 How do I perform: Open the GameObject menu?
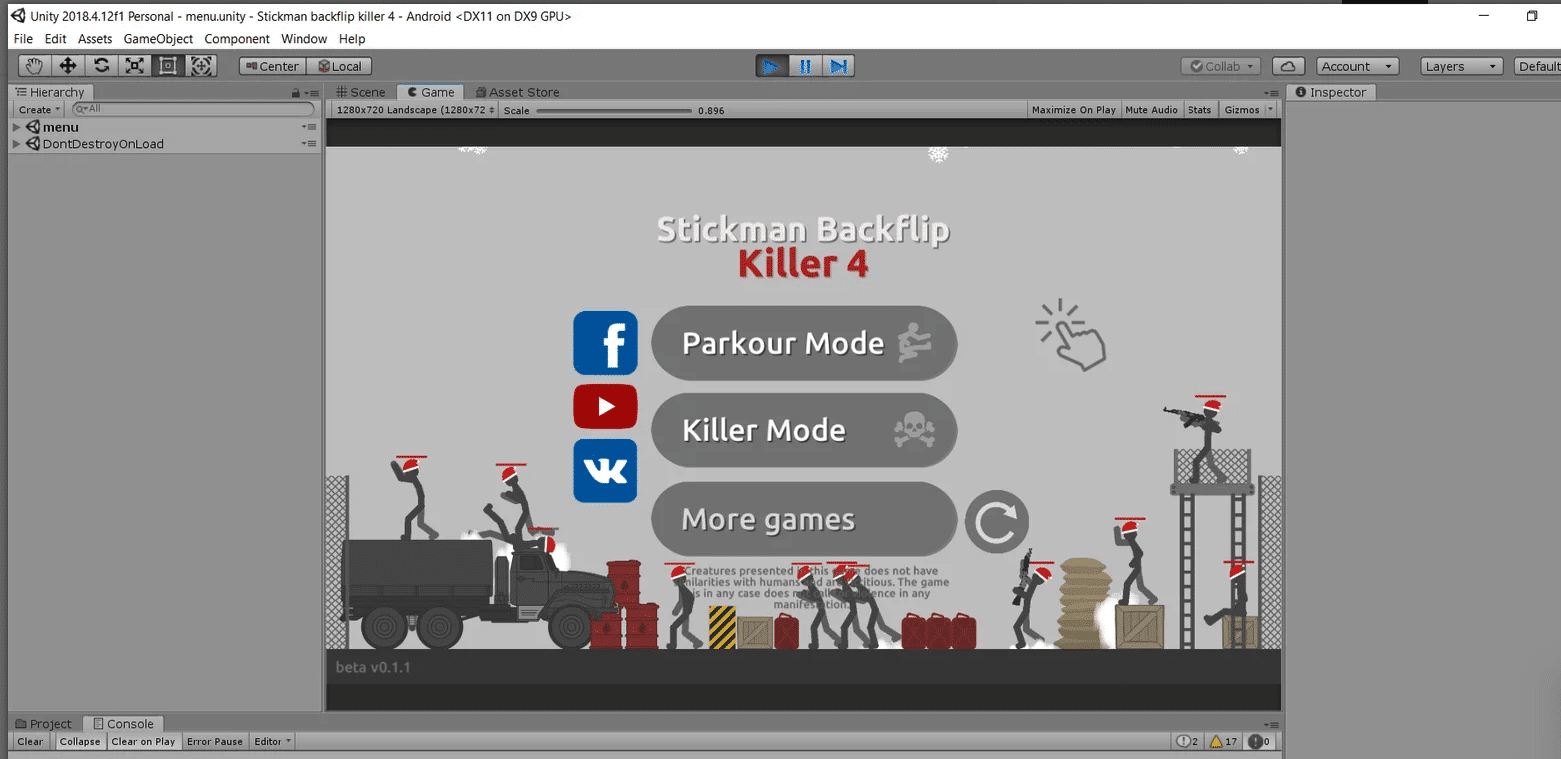click(157, 39)
